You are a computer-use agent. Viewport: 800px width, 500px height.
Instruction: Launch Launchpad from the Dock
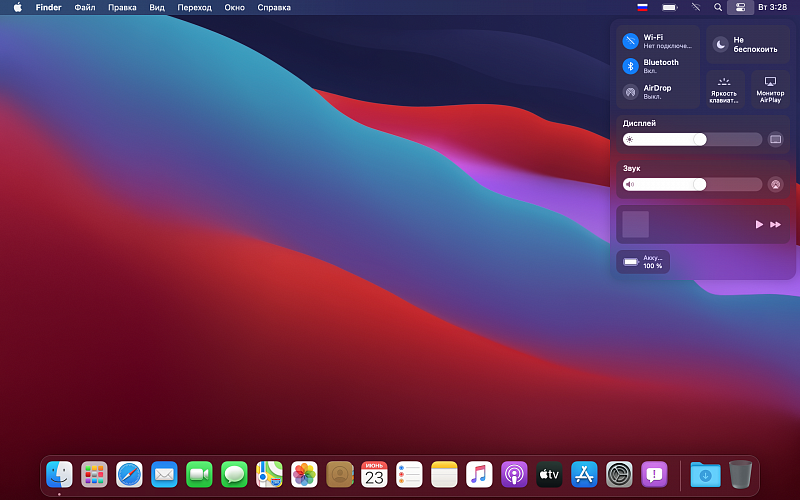94,473
